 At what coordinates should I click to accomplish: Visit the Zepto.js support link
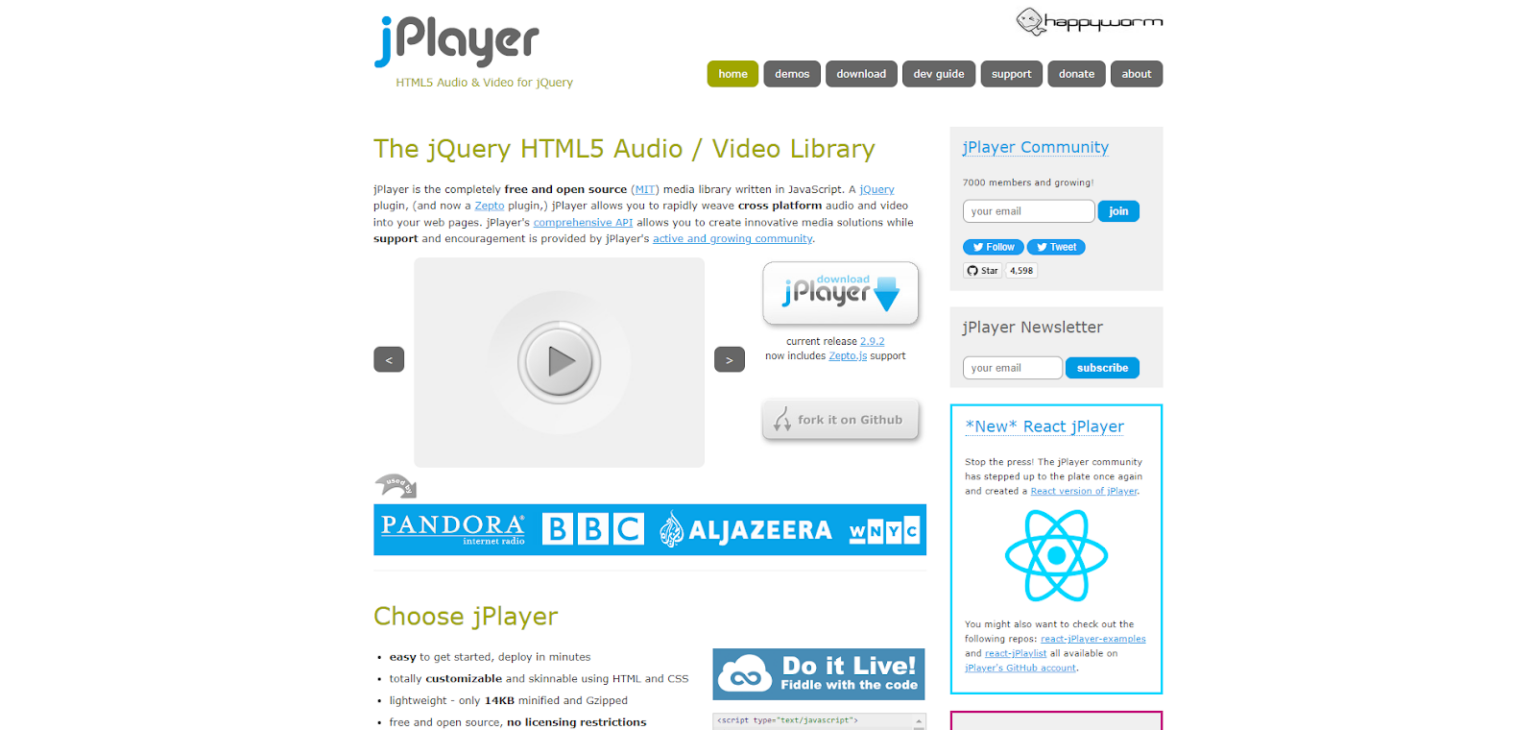click(x=847, y=355)
